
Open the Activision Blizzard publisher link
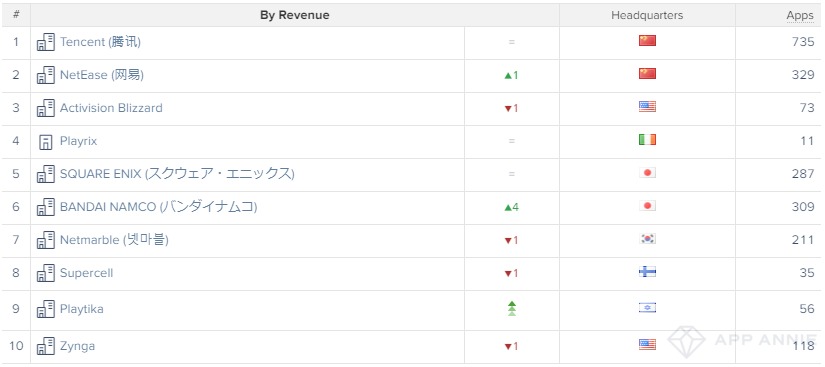[111, 108]
